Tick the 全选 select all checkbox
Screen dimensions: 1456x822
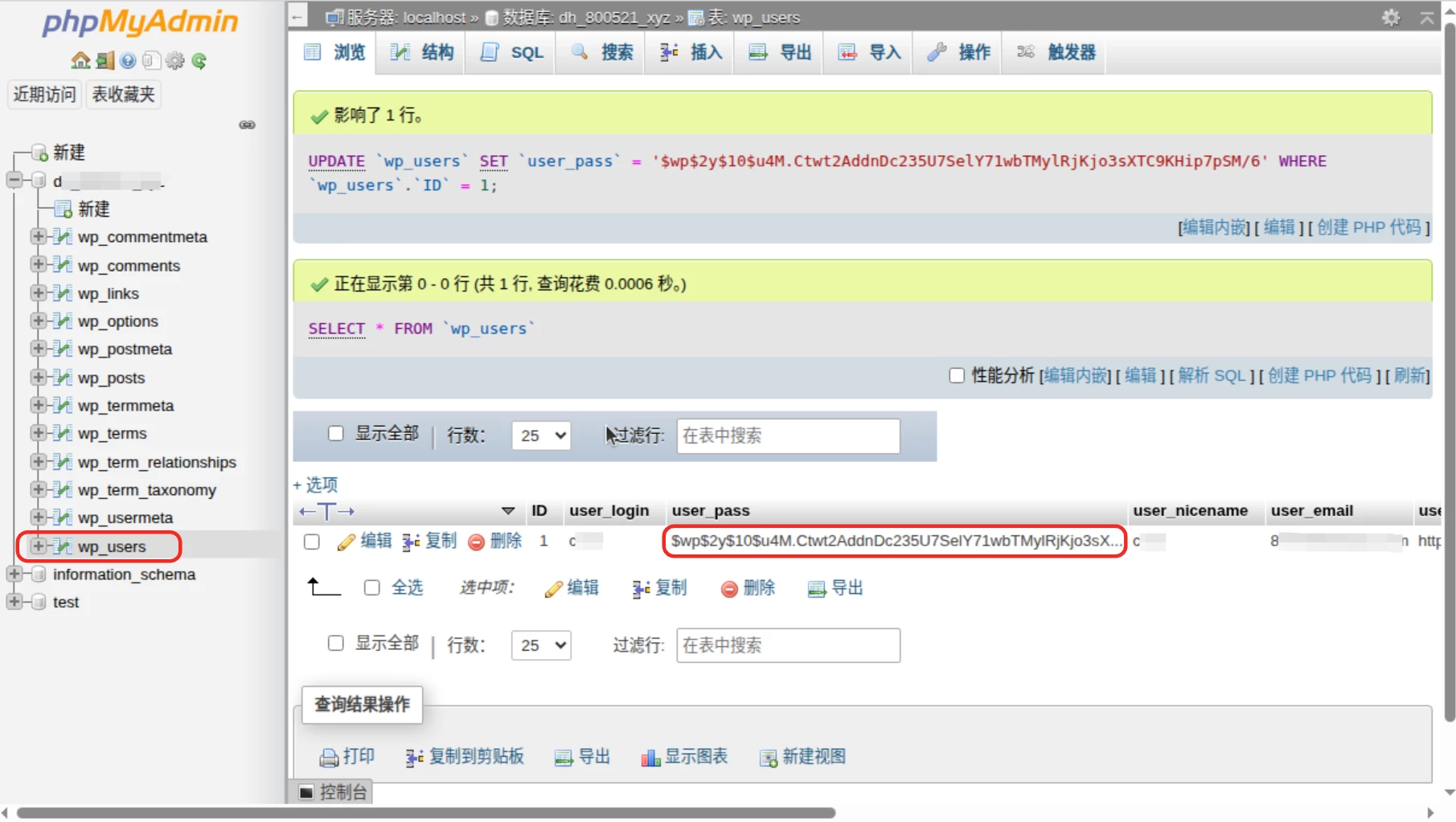tap(371, 588)
